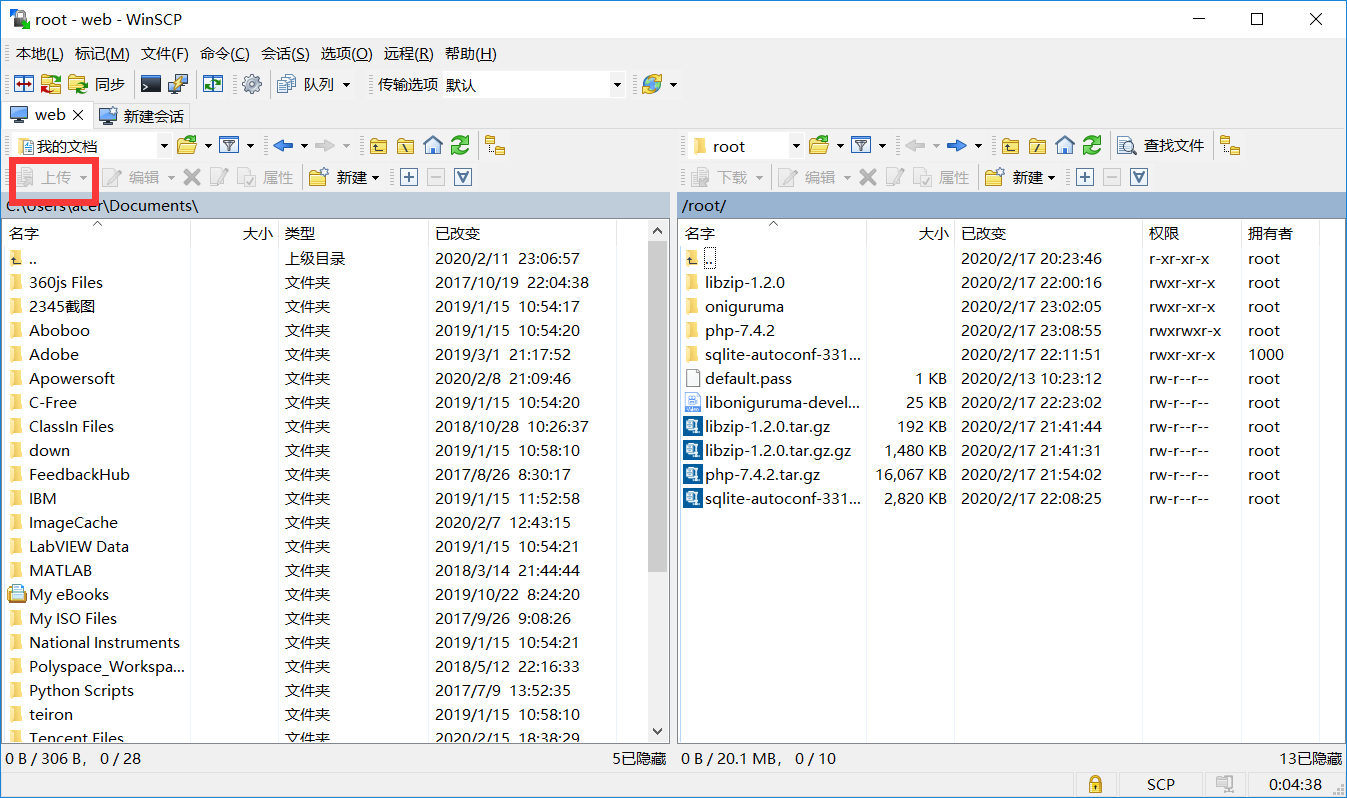1347x798 pixels.
Task: Click the local panel filter funnel icon
Action: 229,146
